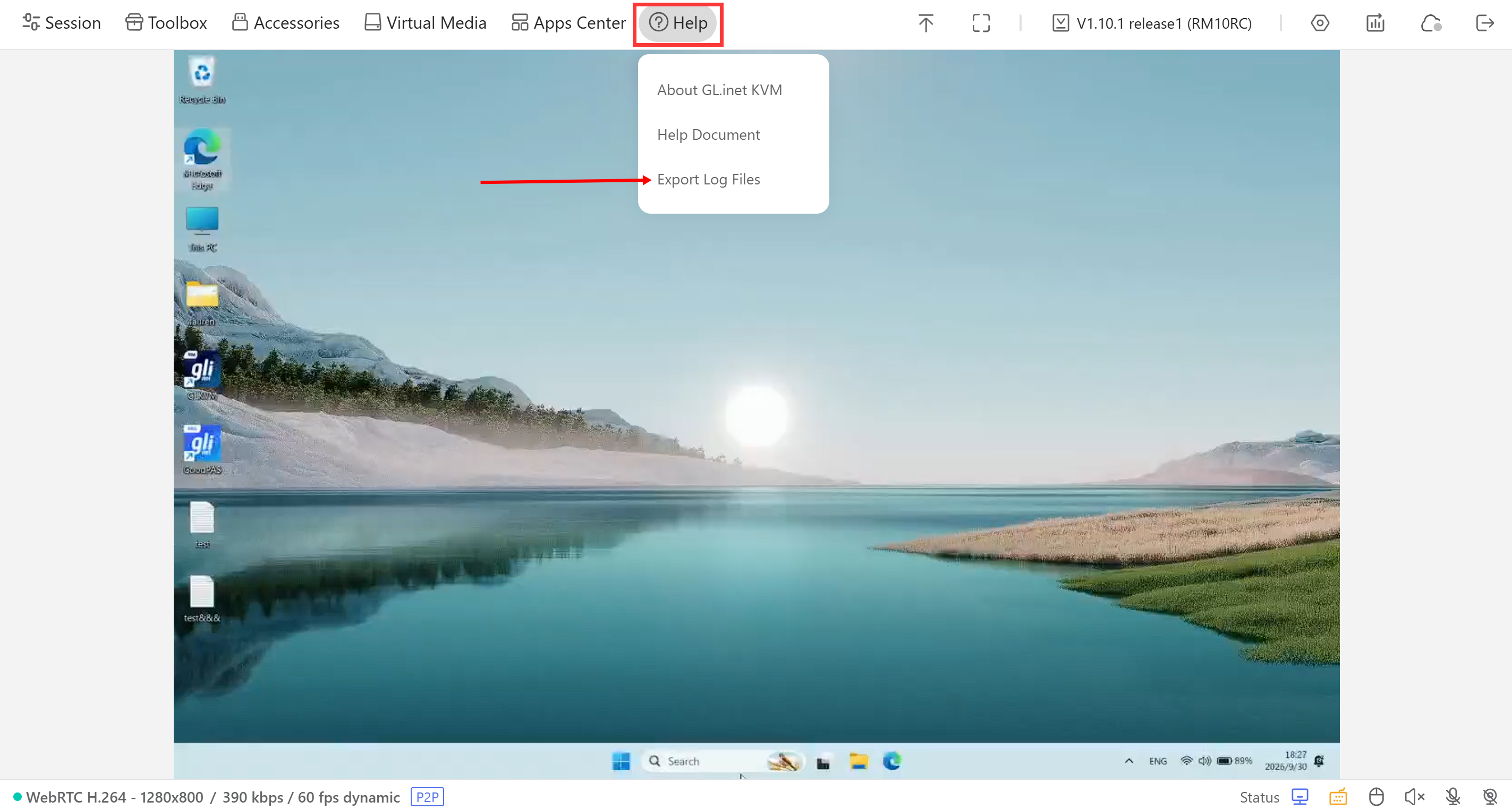Click the ENG language indicator
1512x810 pixels.
(x=1158, y=761)
